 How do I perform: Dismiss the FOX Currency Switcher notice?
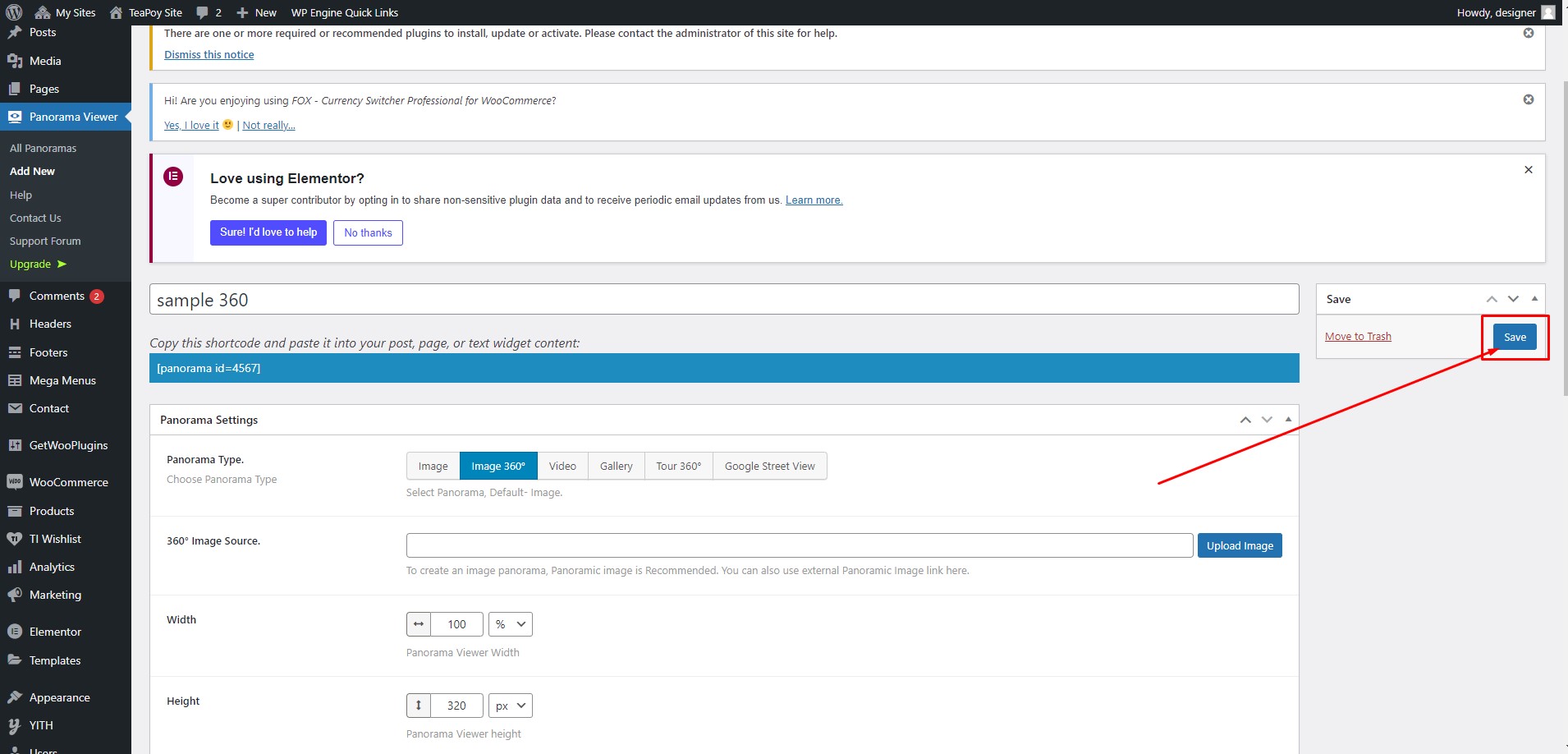pos(1529,99)
